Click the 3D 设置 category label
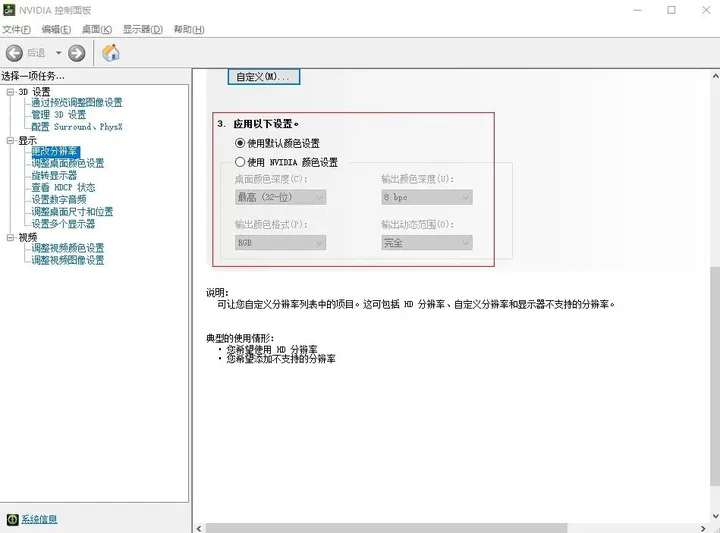720x533 pixels. (x=34, y=92)
